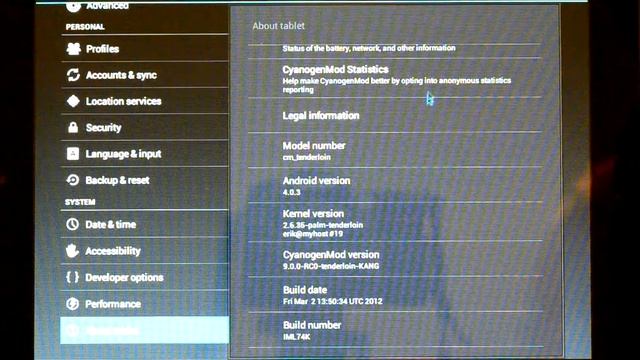
Task: Go to Performance settings
Action: 144,304
